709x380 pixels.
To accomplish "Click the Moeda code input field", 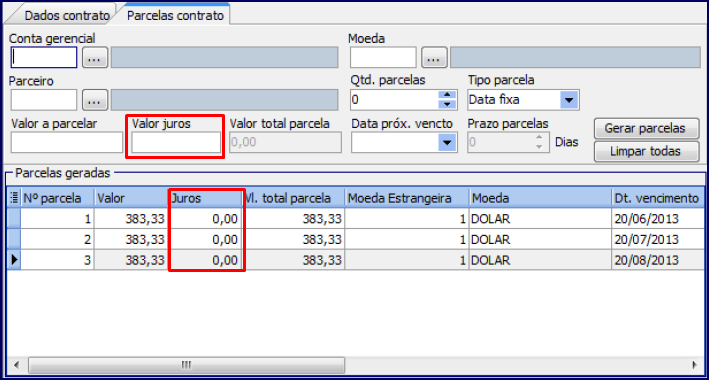I will (383, 57).
